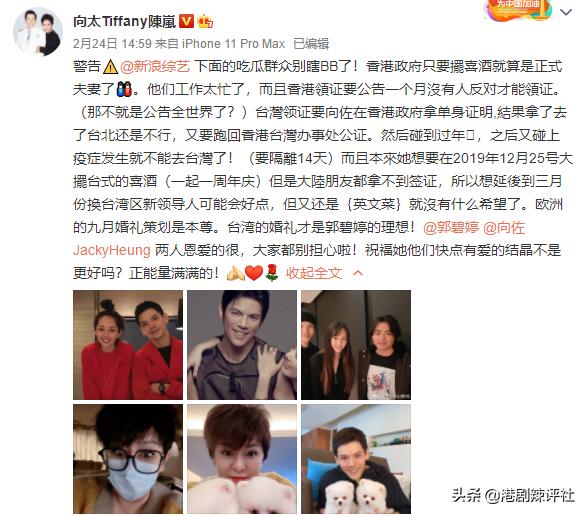Collapse the post with 收起全文
Image resolution: width=588 pixels, height=516 pixels.
(314, 273)
